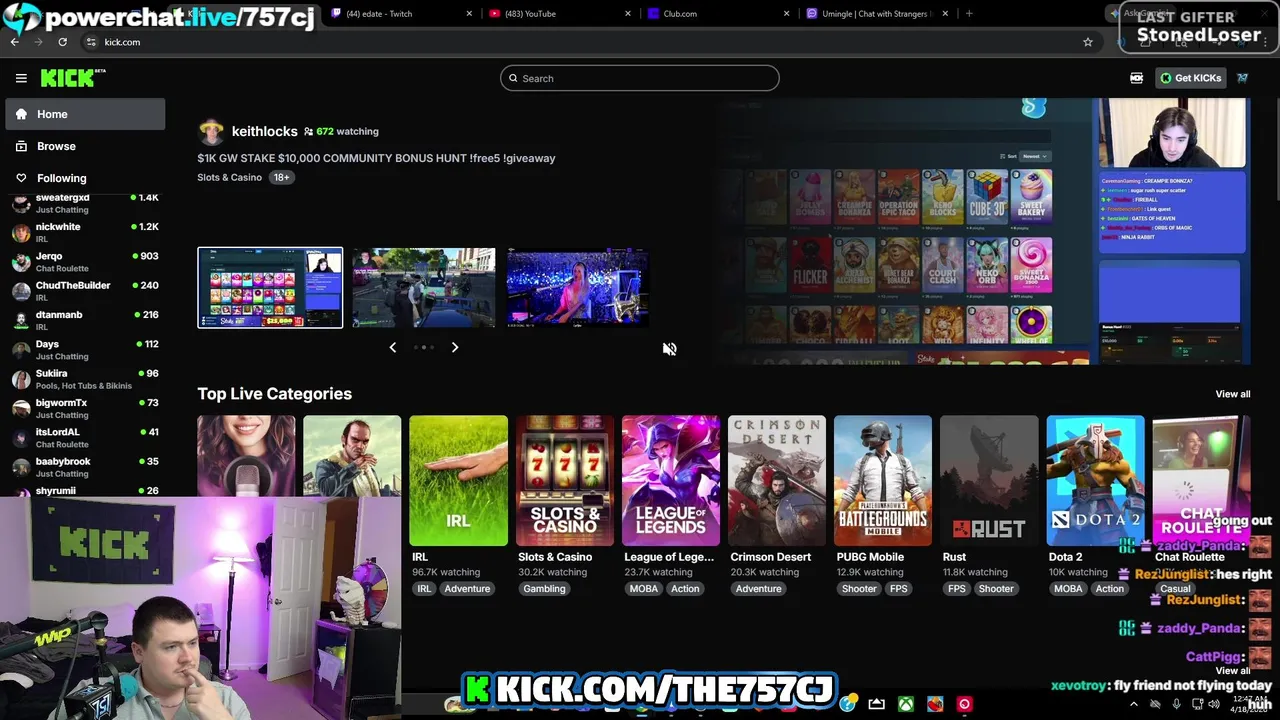Screen dimensions: 1280x720
Task: Switch to the edate - Twitch tab
Action: [x=400, y=14]
